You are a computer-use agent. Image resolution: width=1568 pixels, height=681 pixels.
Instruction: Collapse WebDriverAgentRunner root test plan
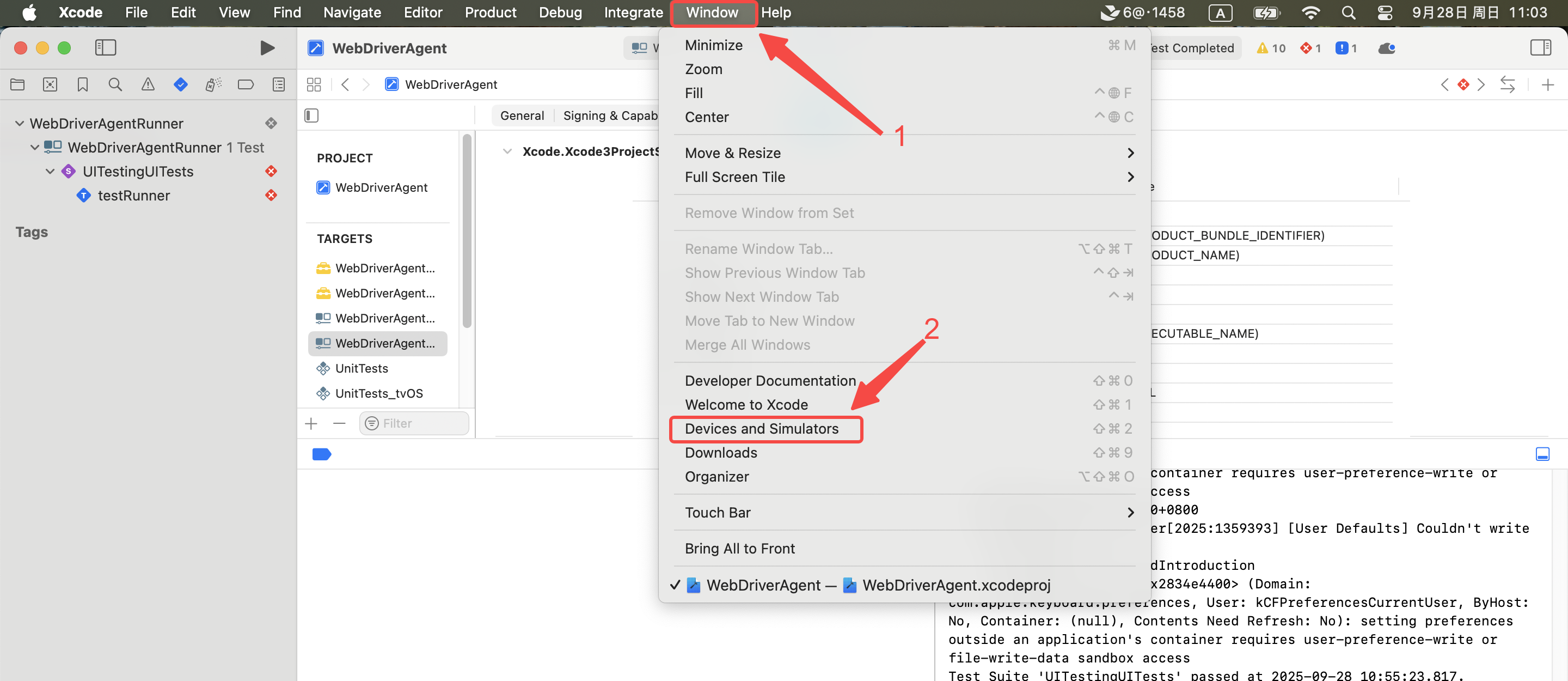pyautogui.click(x=20, y=124)
